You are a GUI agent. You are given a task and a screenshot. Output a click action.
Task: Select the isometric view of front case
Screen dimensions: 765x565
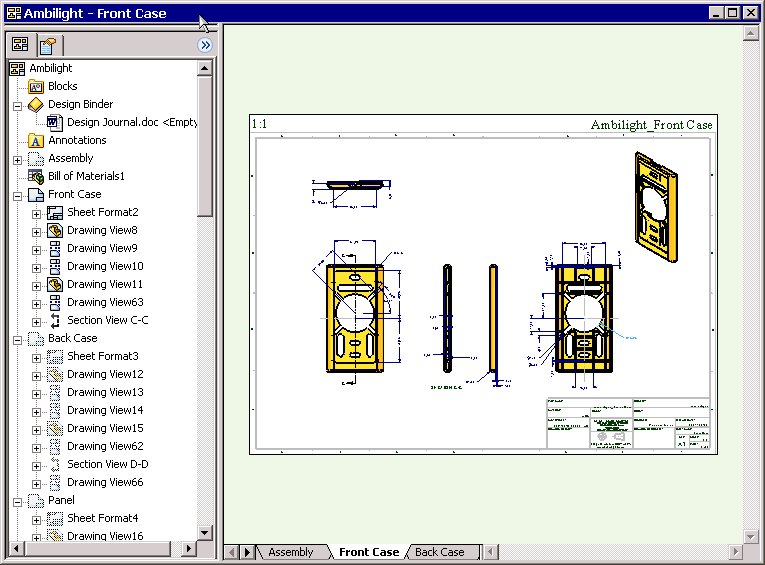656,207
